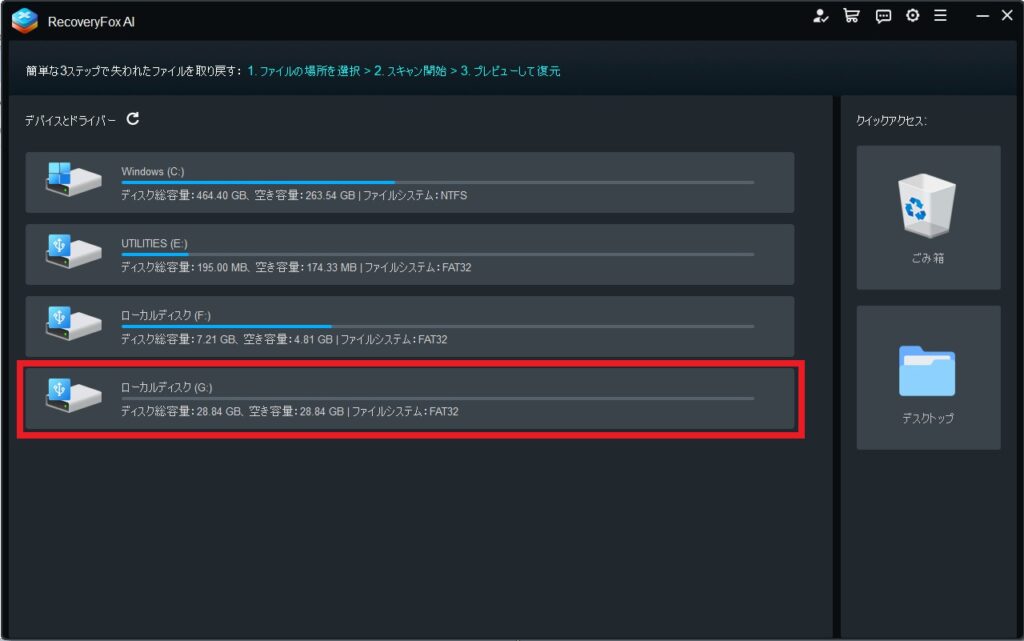Click the ごみ箱 label

pyautogui.click(x=928, y=258)
